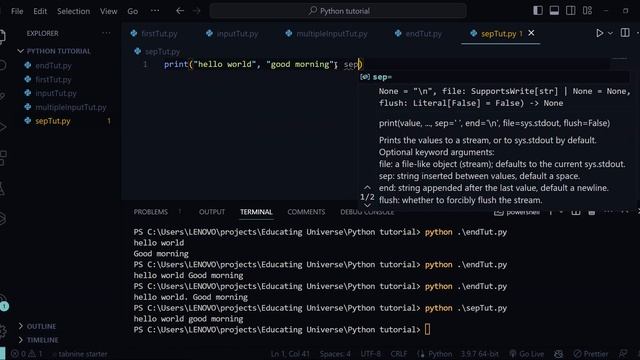Show more menu items via ellipsis
The image size is (640, 360).
155,11
